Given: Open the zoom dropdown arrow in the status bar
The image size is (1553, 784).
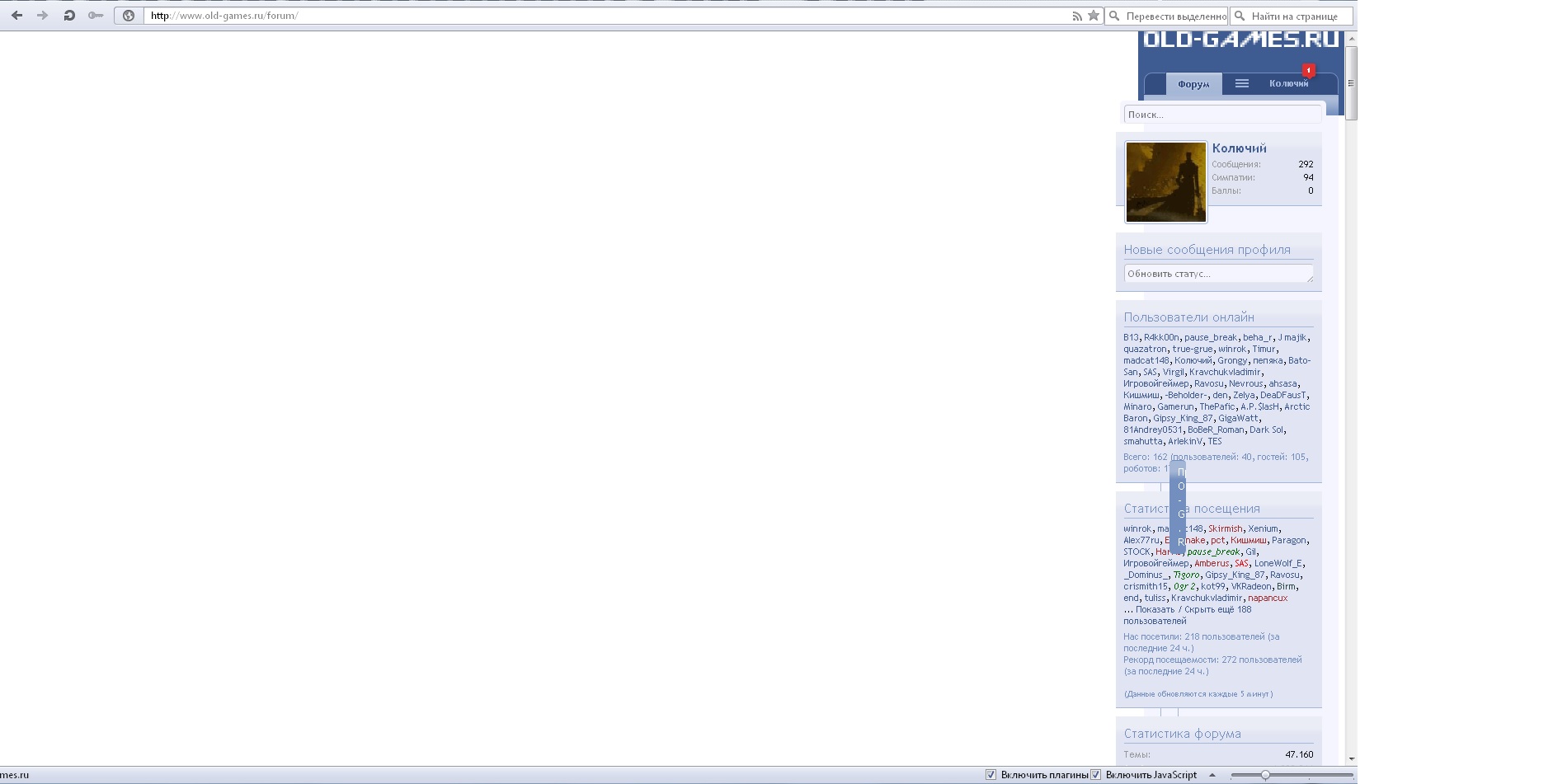Looking at the screenshot, I should point(1212,775).
